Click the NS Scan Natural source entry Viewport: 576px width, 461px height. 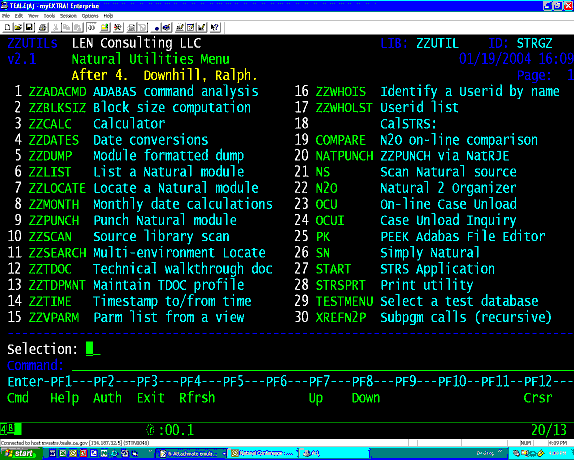point(405,172)
